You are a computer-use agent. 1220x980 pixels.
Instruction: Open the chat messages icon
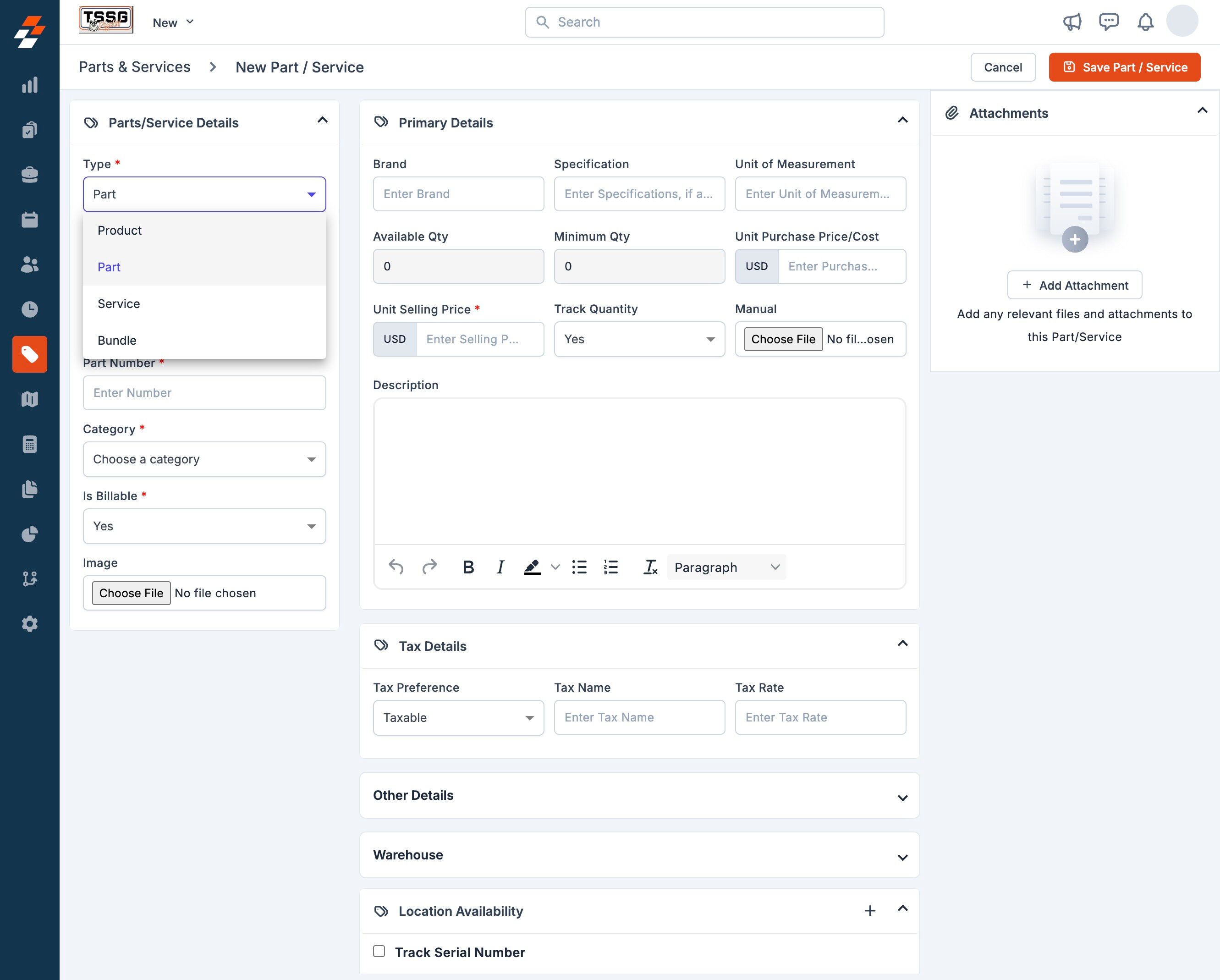1108,22
